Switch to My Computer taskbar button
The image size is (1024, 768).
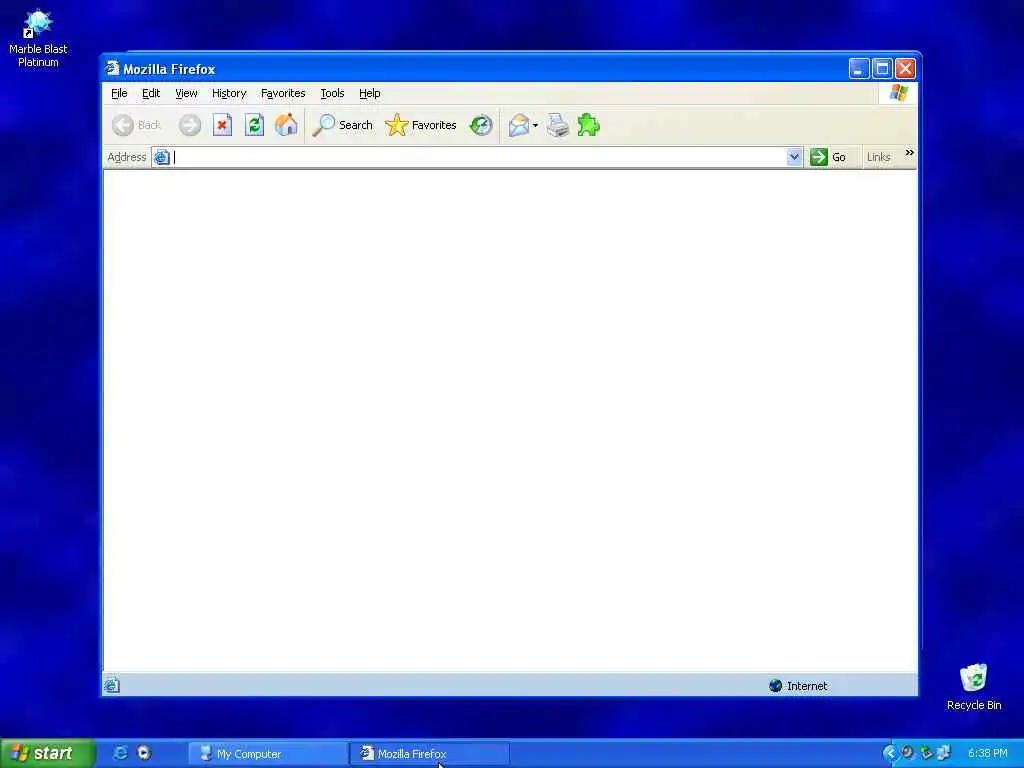point(268,754)
